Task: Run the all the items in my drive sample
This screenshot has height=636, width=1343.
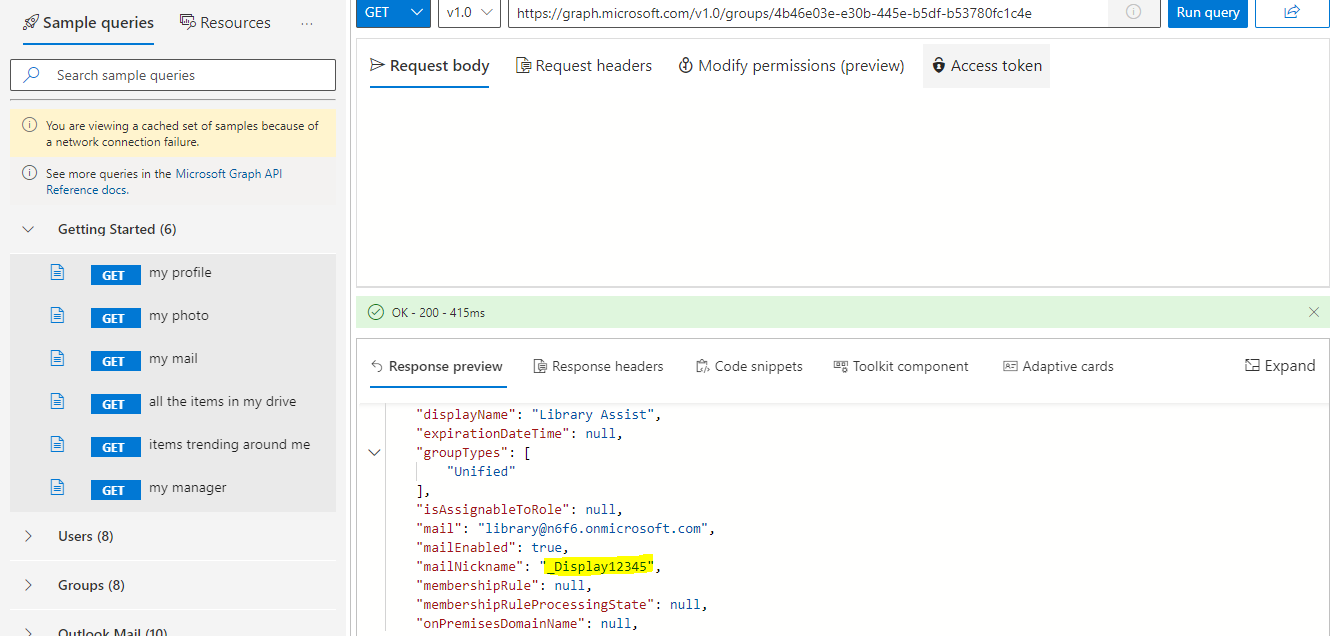Action: point(173,402)
